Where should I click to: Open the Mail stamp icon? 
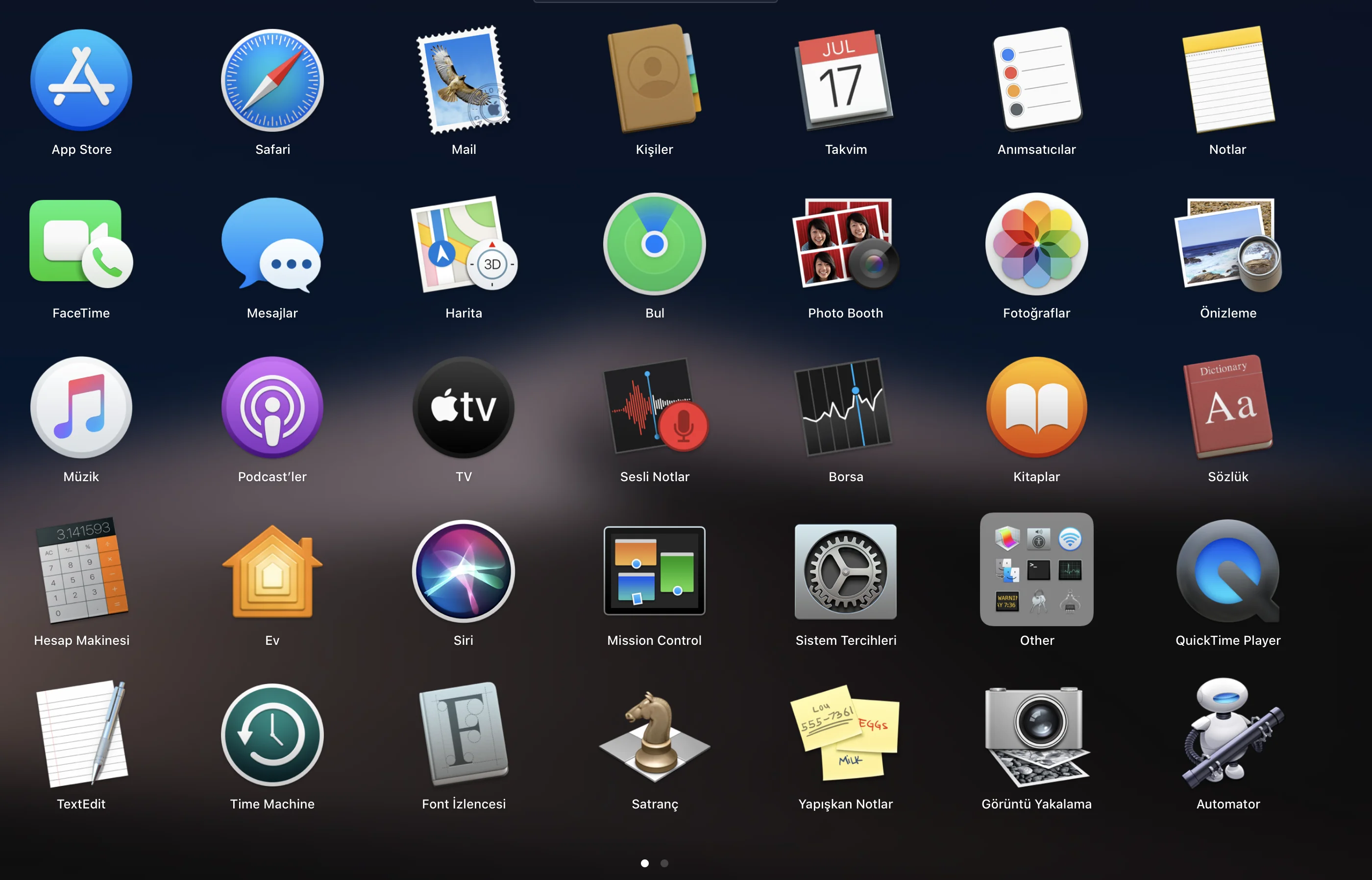pos(464,80)
